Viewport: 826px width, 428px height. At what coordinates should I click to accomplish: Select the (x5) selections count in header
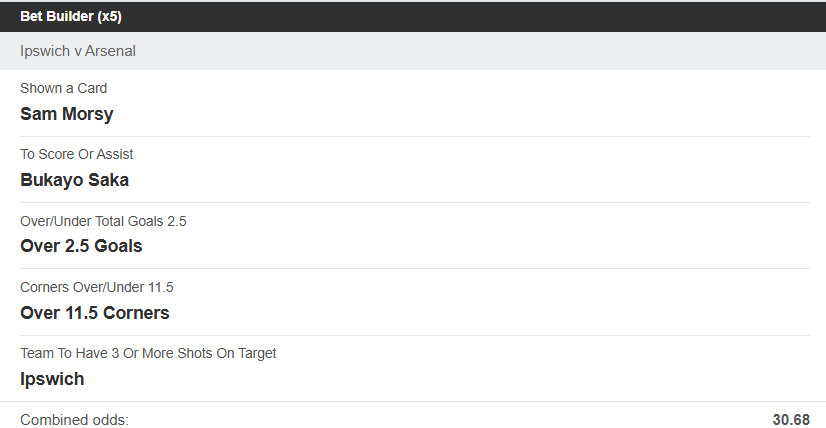click(x=109, y=16)
